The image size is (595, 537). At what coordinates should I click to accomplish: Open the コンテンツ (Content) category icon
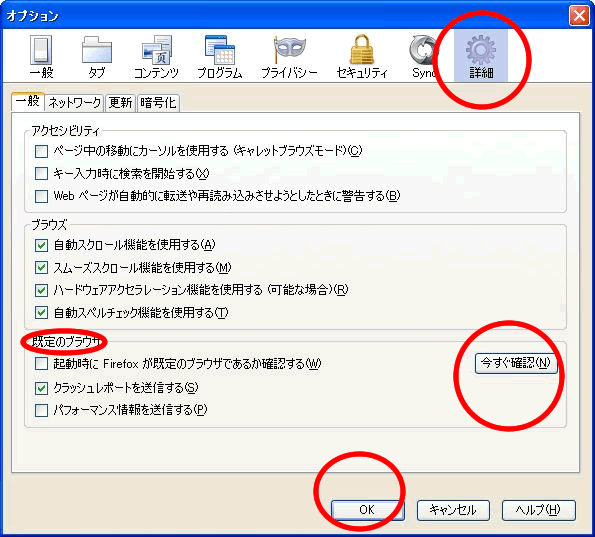pyautogui.click(x=156, y=56)
